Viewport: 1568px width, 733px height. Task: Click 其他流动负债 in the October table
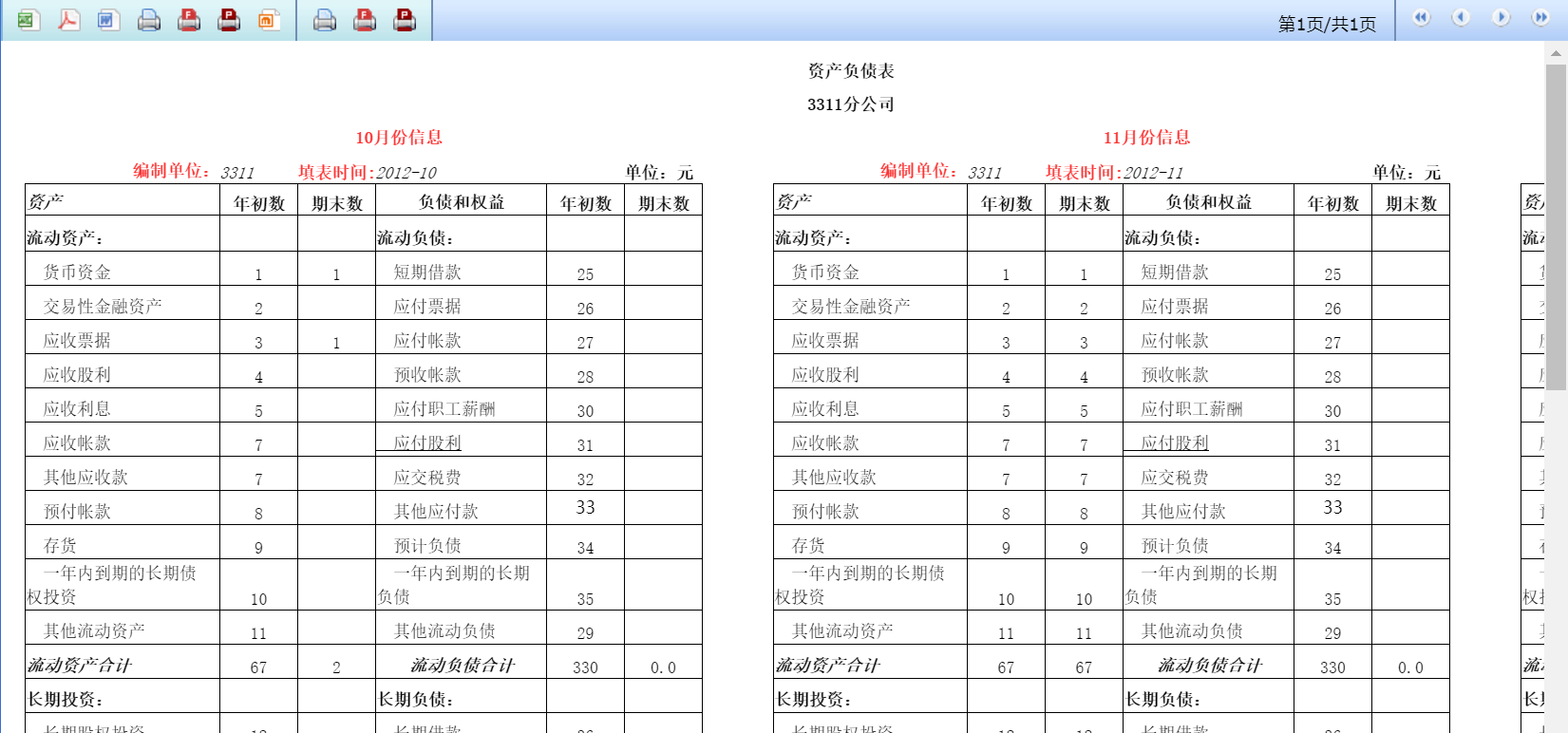[x=444, y=631]
